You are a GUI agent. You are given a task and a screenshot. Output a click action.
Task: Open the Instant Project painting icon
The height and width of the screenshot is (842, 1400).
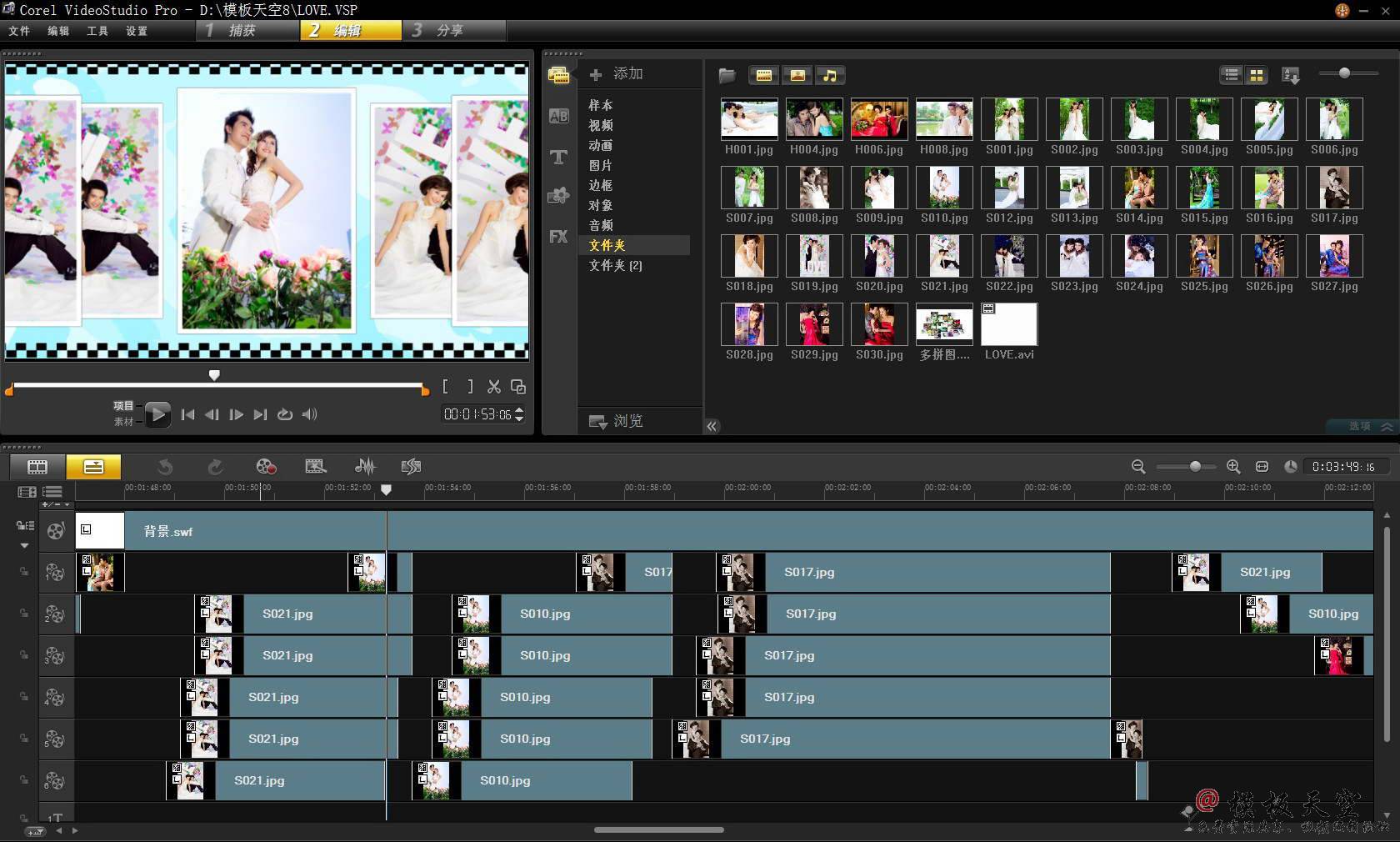(x=315, y=467)
